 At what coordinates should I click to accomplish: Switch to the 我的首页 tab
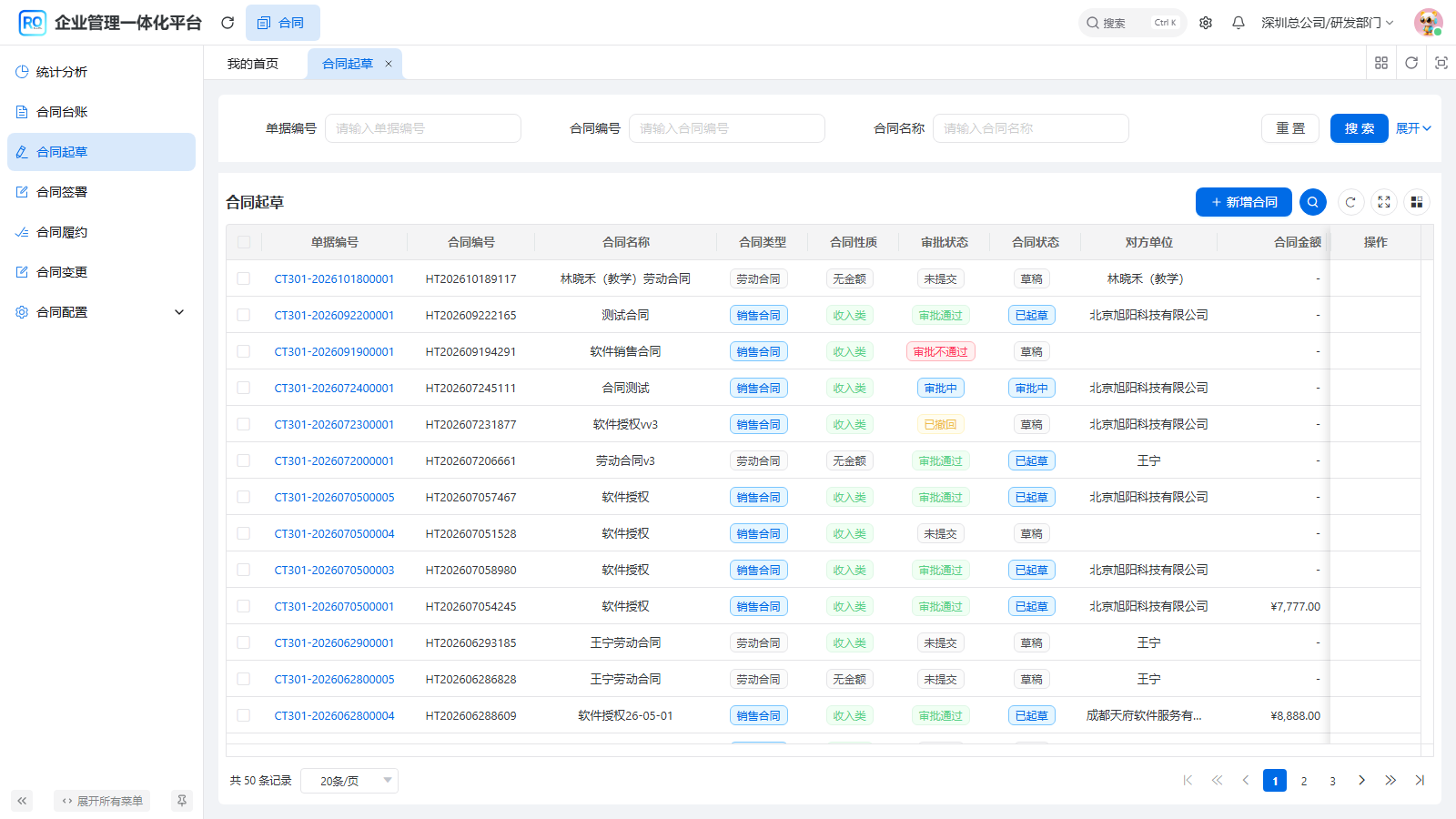[253, 64]
